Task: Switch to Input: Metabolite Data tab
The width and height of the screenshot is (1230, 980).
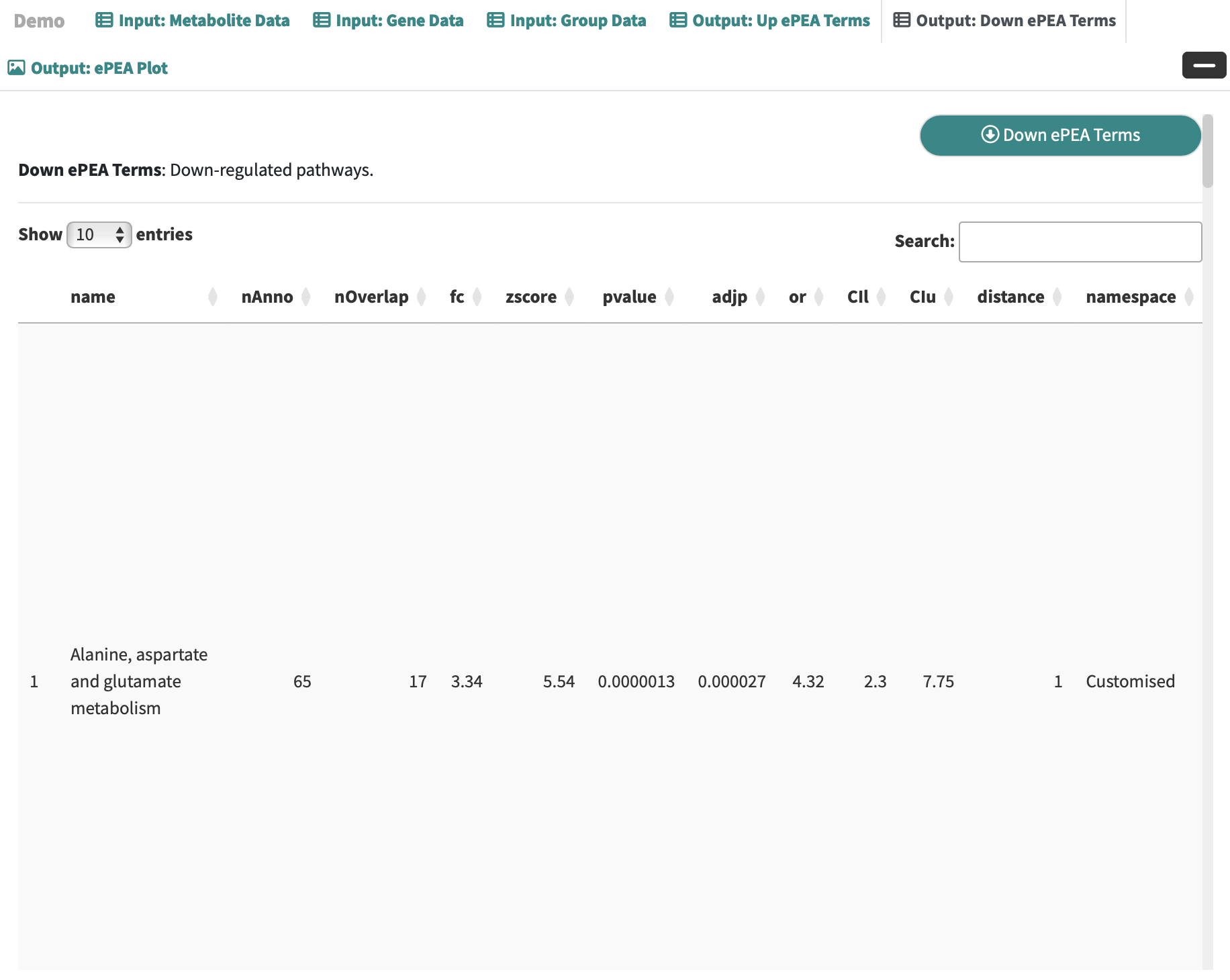Action: [x=193, y=21]
